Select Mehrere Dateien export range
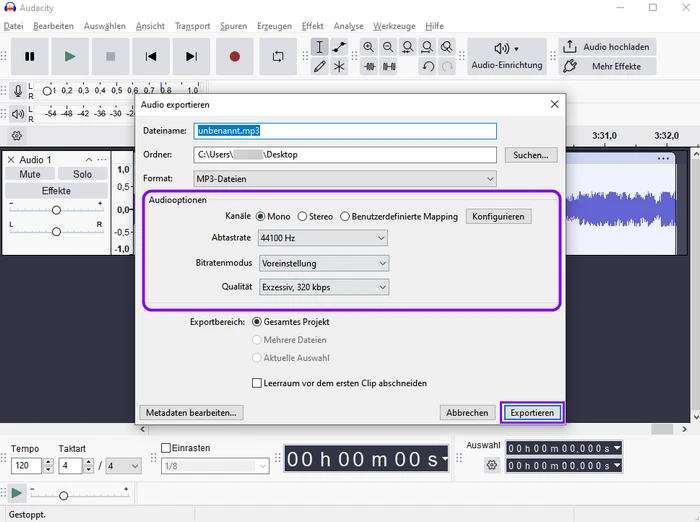Screen dimensions: 700x522 click(257, 340)
